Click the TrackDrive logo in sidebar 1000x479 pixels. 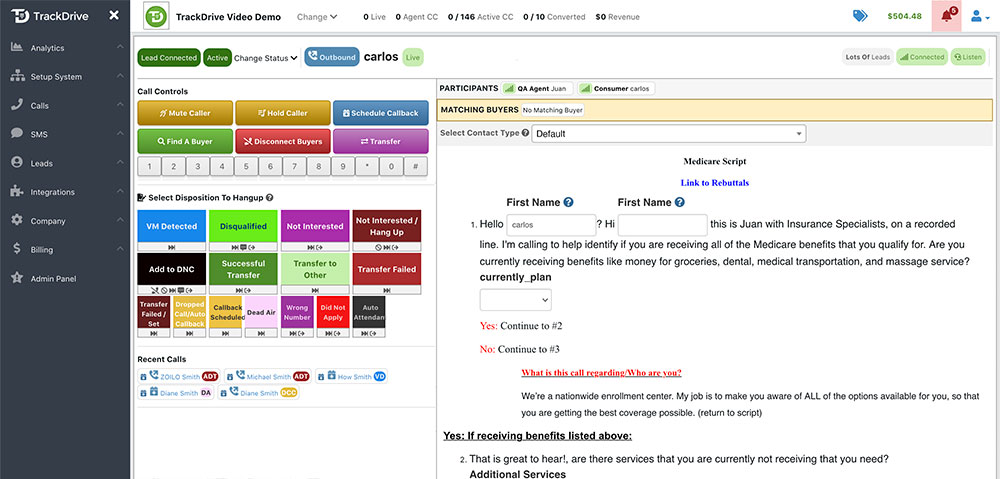52,15
